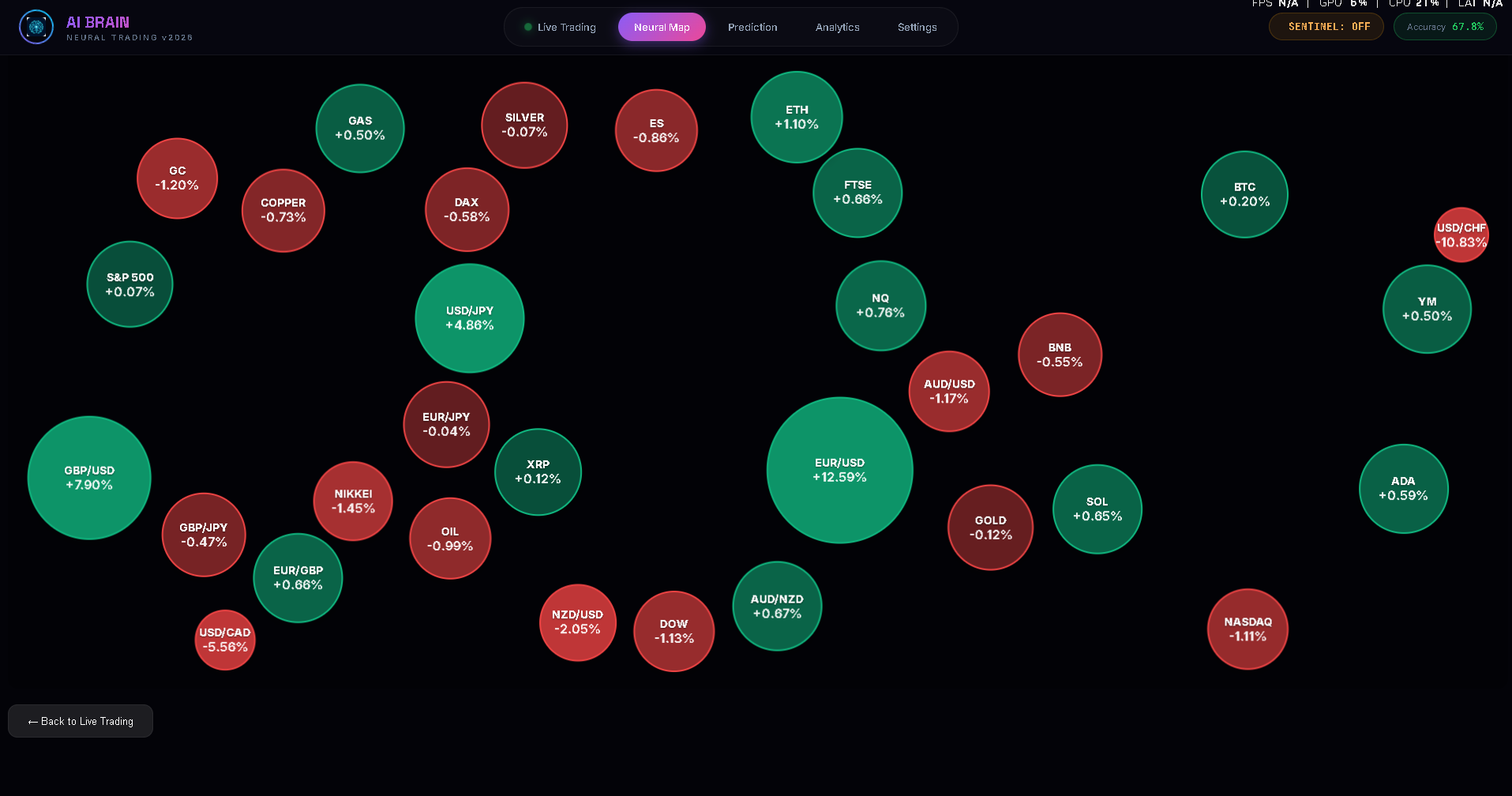Viewport: 1512px width, 796px height.
Task: Select the EUR/USD +12.59% bubble
Action: tap(839, 471)
